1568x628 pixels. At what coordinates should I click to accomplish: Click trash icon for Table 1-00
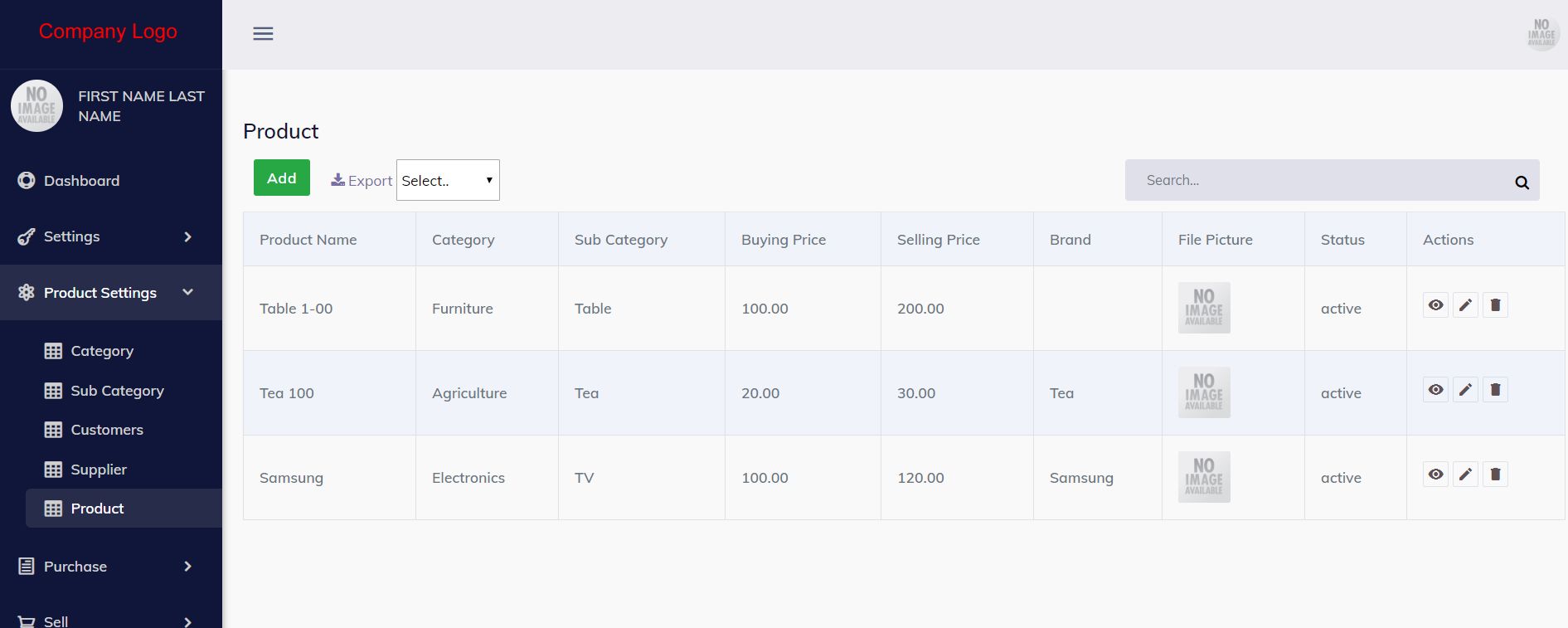click(1495, 305)
